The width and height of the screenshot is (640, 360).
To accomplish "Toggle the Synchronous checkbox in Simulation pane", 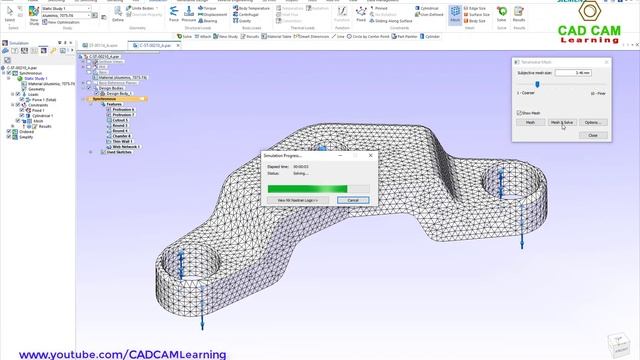I will [x=9, y=73].
